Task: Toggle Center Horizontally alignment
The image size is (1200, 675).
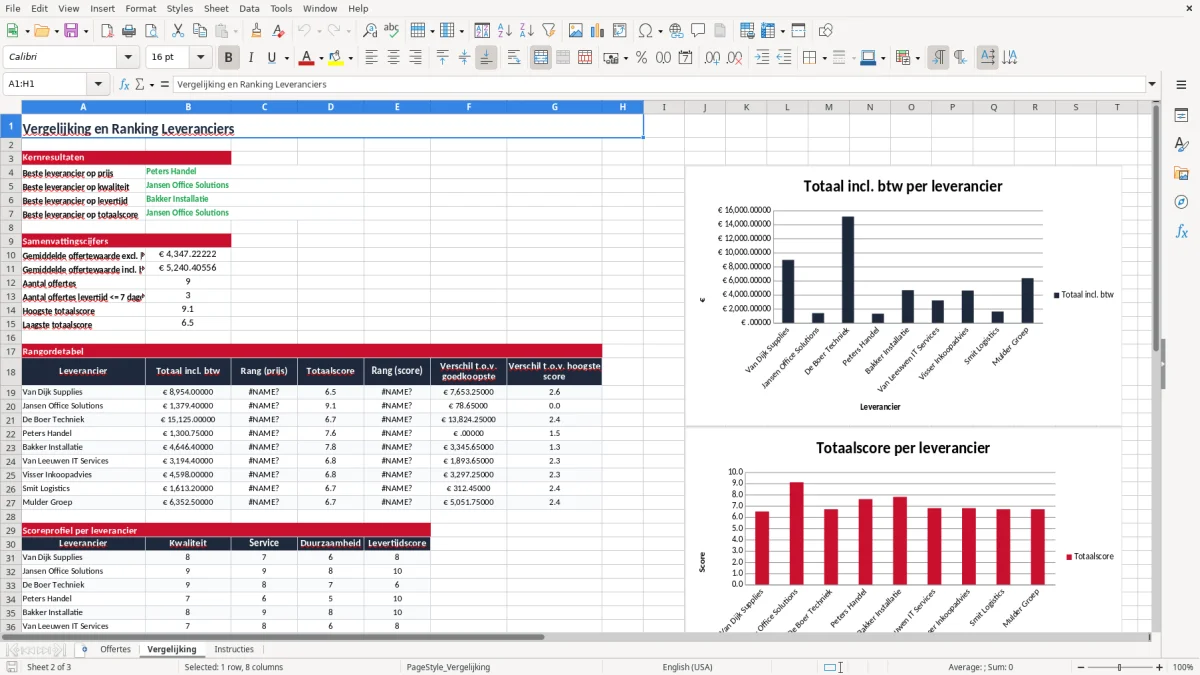Action: pos(393,58)
